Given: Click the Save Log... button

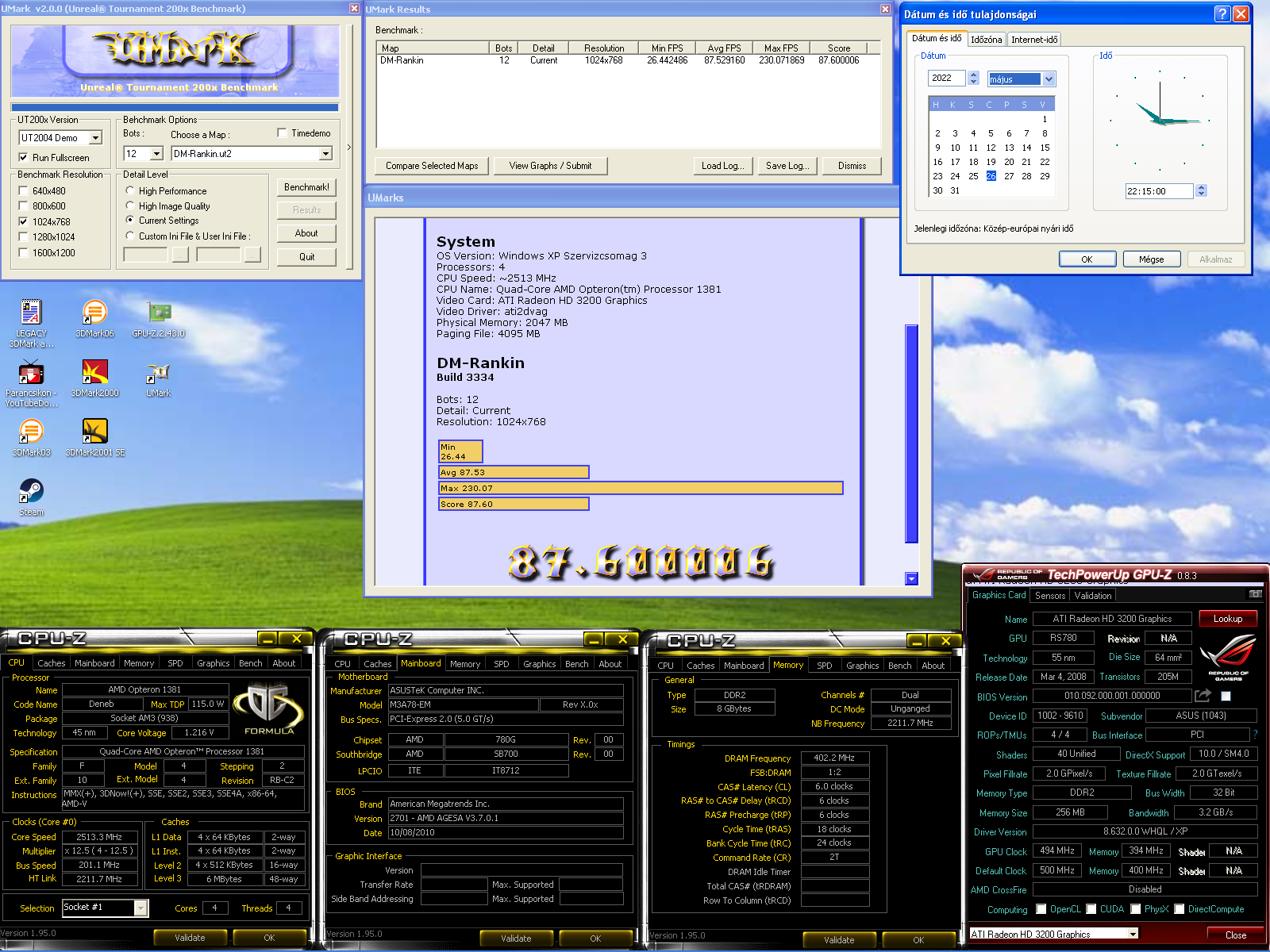Looking at the screenshot, I should [787, 166].
